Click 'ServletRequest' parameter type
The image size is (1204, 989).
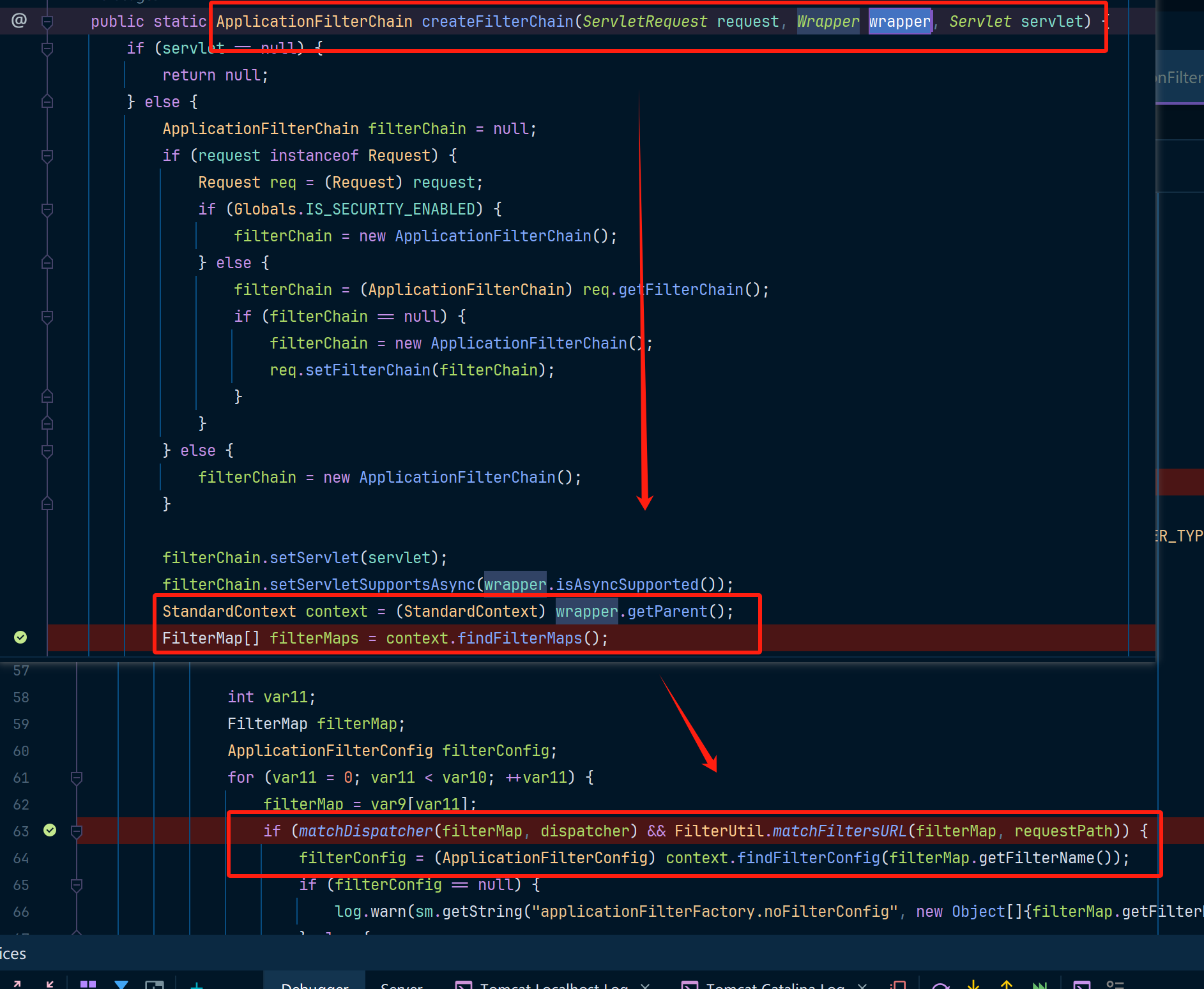coord(645,21)
